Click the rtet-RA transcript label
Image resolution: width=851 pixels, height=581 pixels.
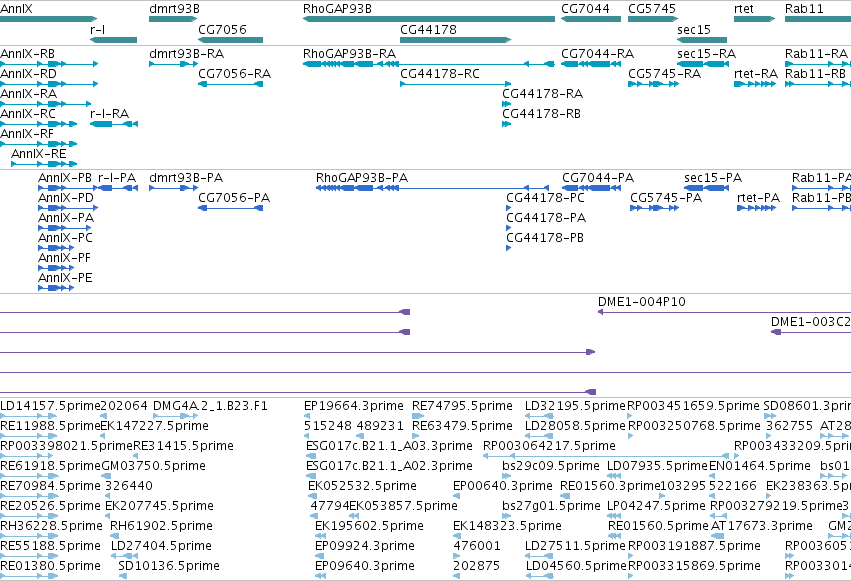pos(755,74)
